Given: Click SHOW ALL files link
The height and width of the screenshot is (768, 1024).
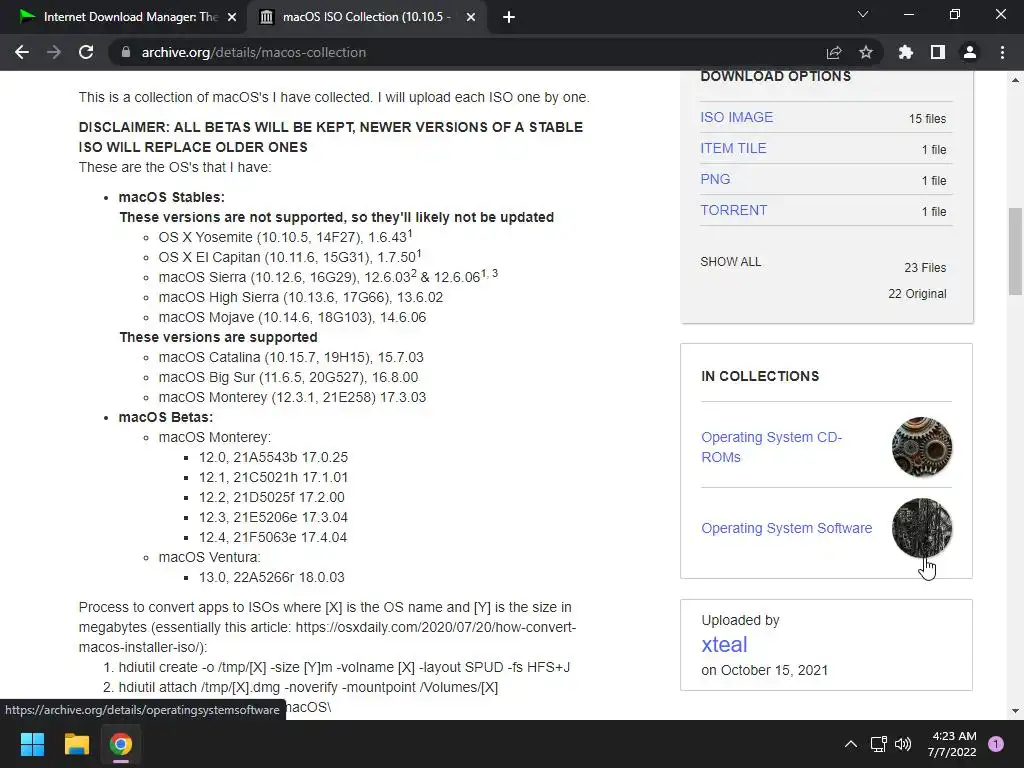Looking at the screenshot, I should click(730, 262).
